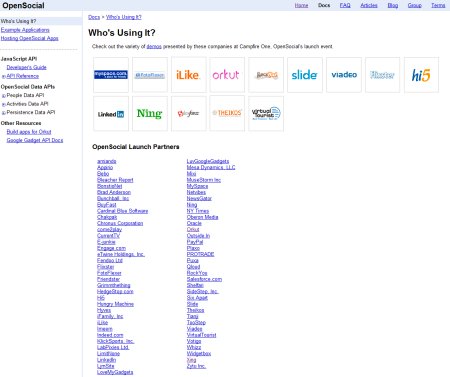The width and height of the screenshot is (450, 377).
Task: Expand the Activities Data API node
Action: [4, 104]
